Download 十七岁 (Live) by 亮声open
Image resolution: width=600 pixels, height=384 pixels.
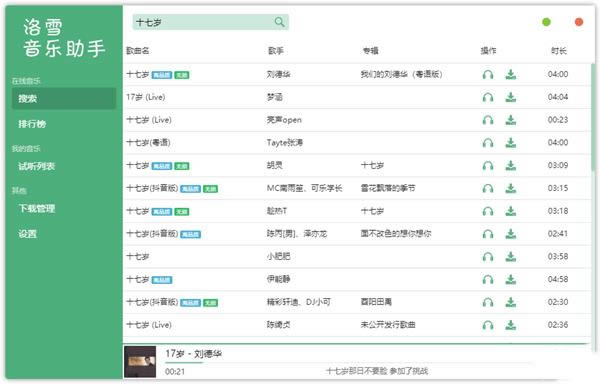[x=510, y=120]
